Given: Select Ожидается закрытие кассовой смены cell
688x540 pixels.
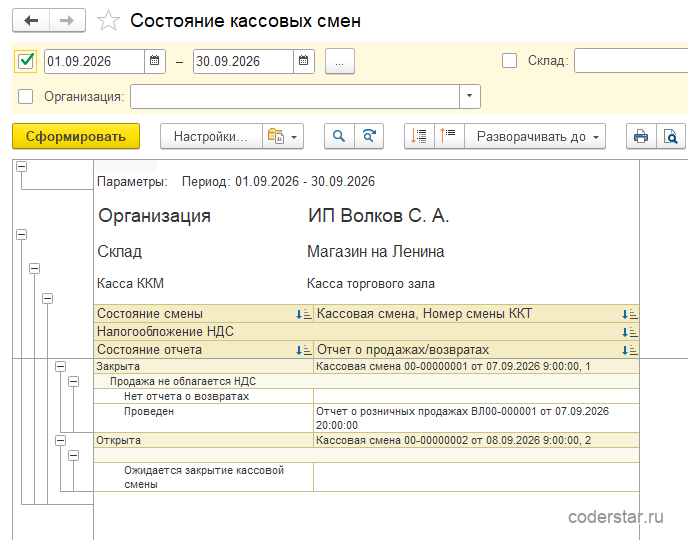Looking at the screenshot, I should pyautogui.click(x=204, y=477).
